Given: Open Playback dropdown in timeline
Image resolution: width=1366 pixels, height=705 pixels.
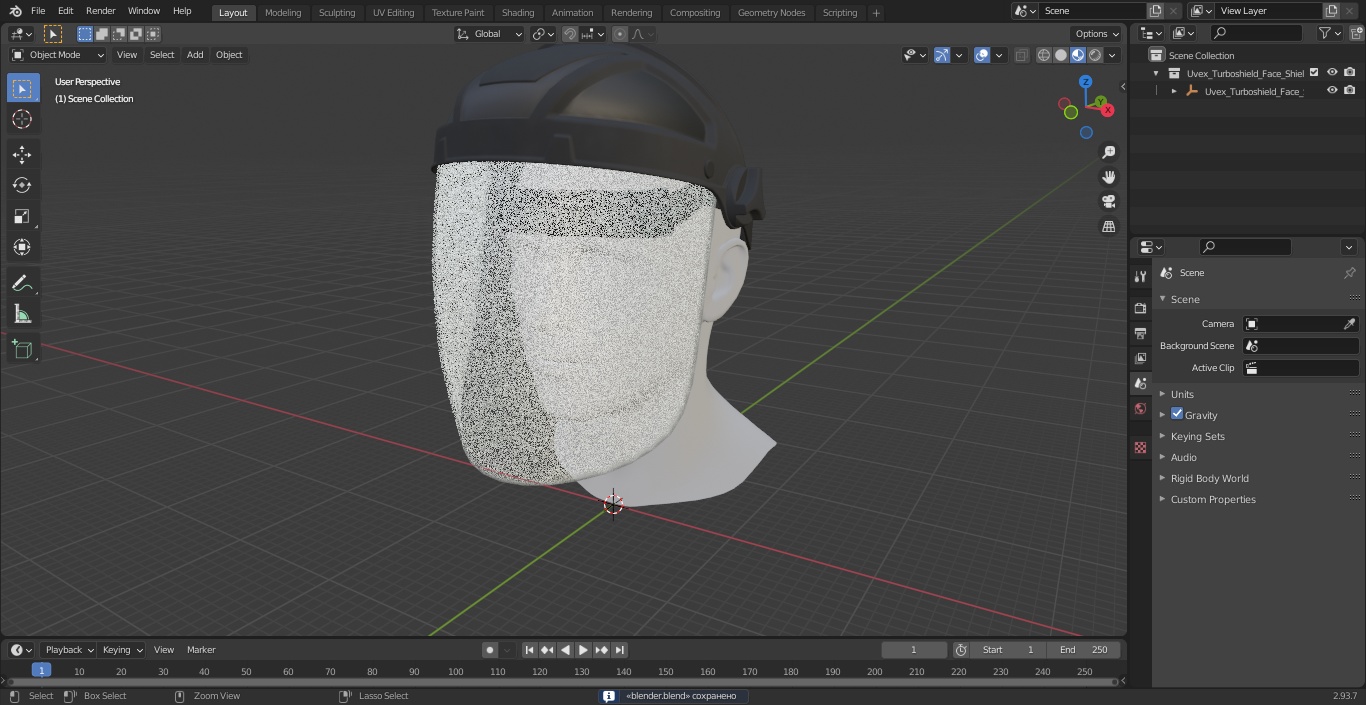Looking at the screenshot, I should 68,650.
